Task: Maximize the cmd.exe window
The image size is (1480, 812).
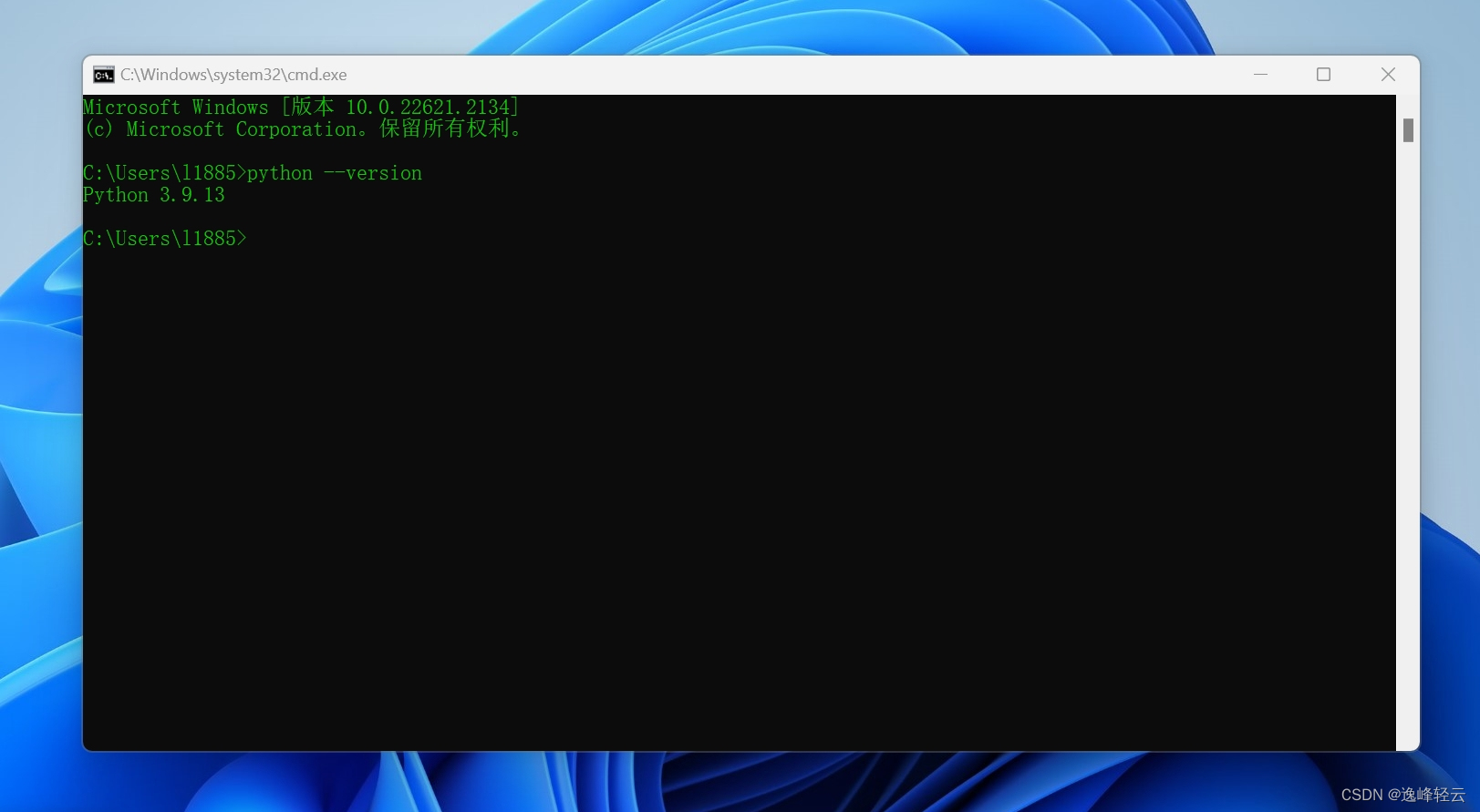Action: coord(1323,75)
